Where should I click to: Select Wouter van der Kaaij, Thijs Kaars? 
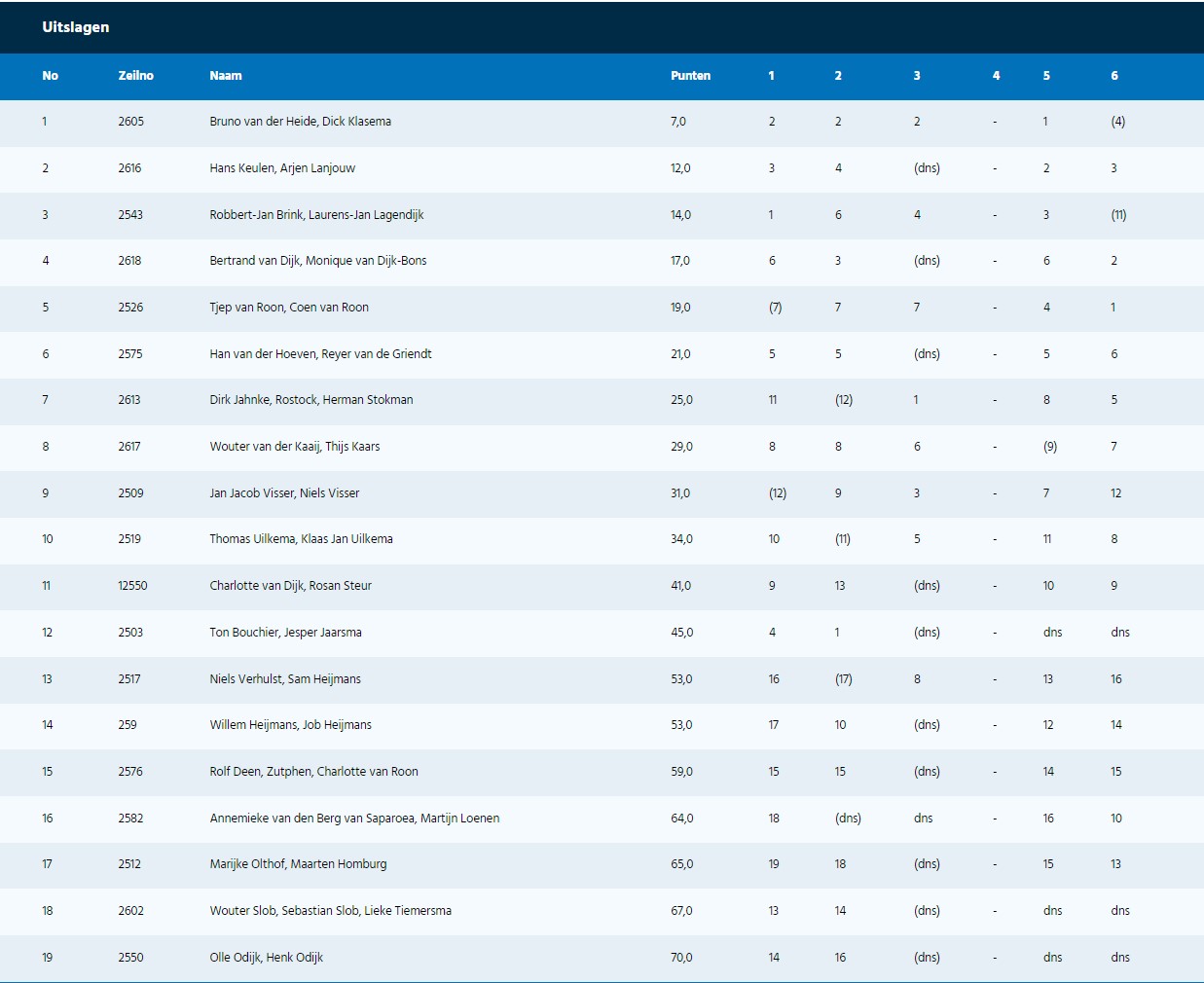295,447
